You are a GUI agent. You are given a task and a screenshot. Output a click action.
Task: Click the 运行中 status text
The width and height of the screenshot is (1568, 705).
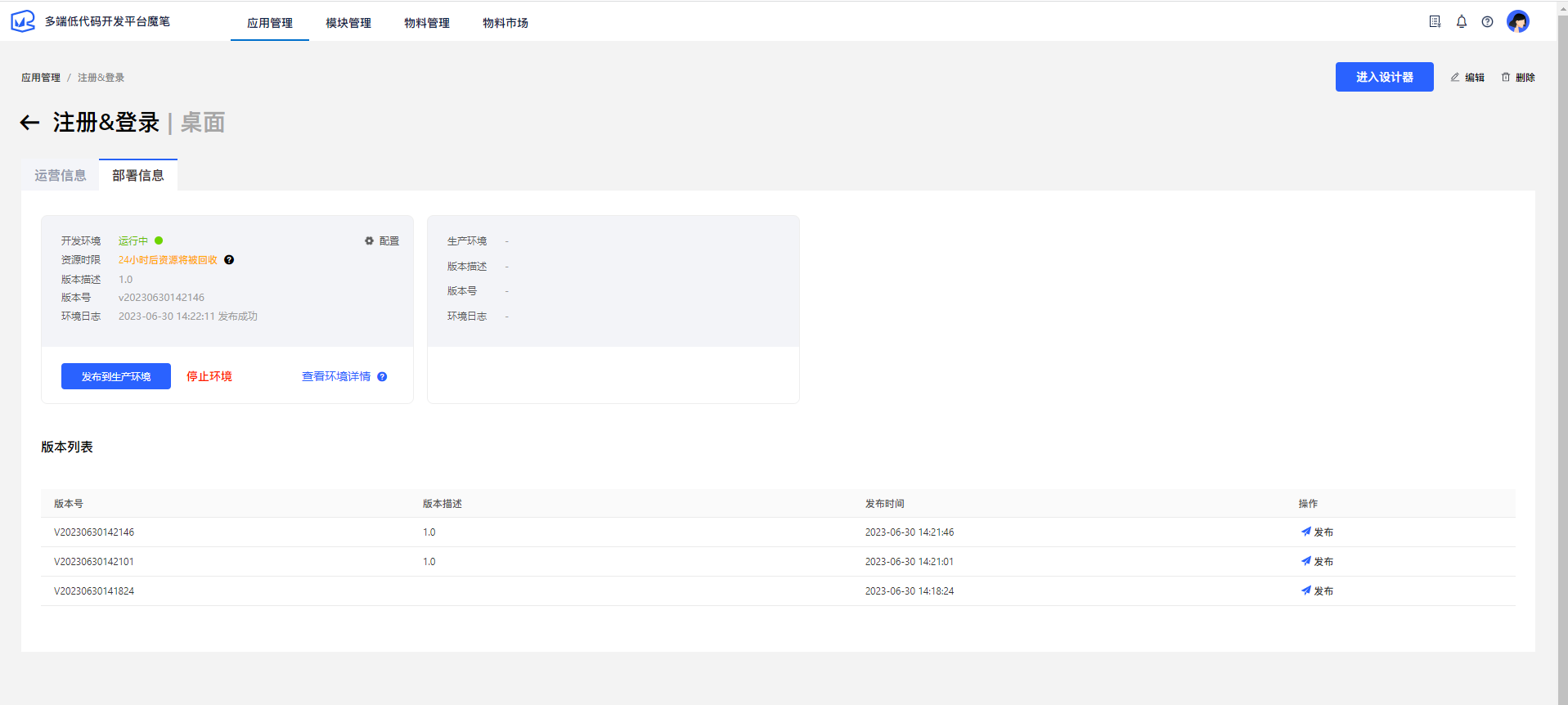point(133,241)
